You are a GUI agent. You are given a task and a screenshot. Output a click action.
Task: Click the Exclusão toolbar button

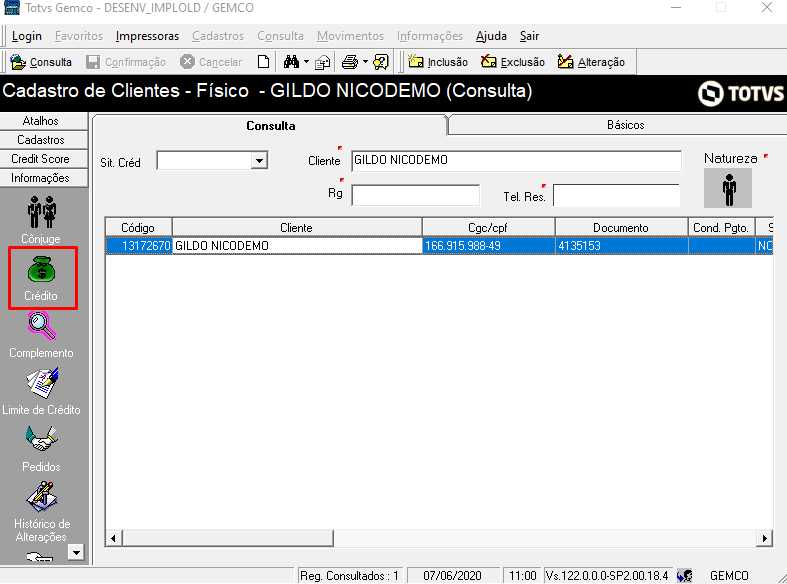513,62
